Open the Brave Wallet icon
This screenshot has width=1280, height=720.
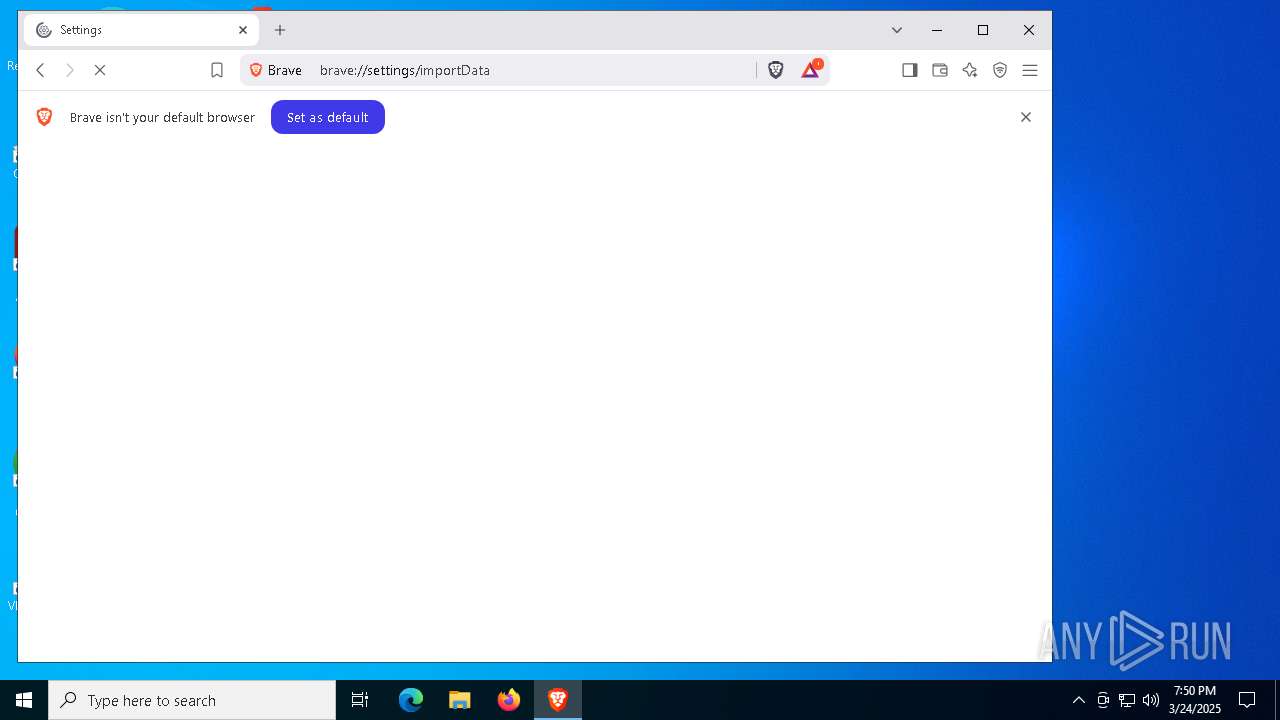coord(940,70)
